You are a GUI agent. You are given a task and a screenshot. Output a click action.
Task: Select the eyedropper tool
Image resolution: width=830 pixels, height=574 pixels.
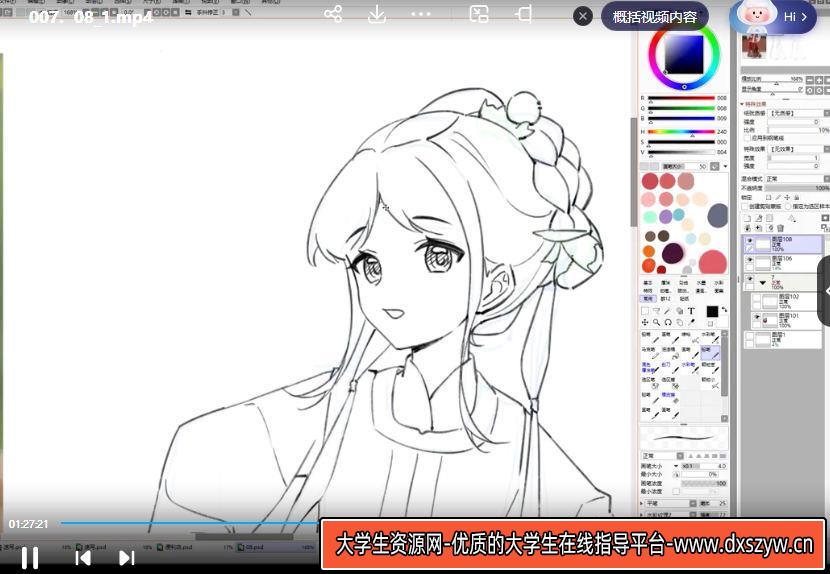coord(691,322)
